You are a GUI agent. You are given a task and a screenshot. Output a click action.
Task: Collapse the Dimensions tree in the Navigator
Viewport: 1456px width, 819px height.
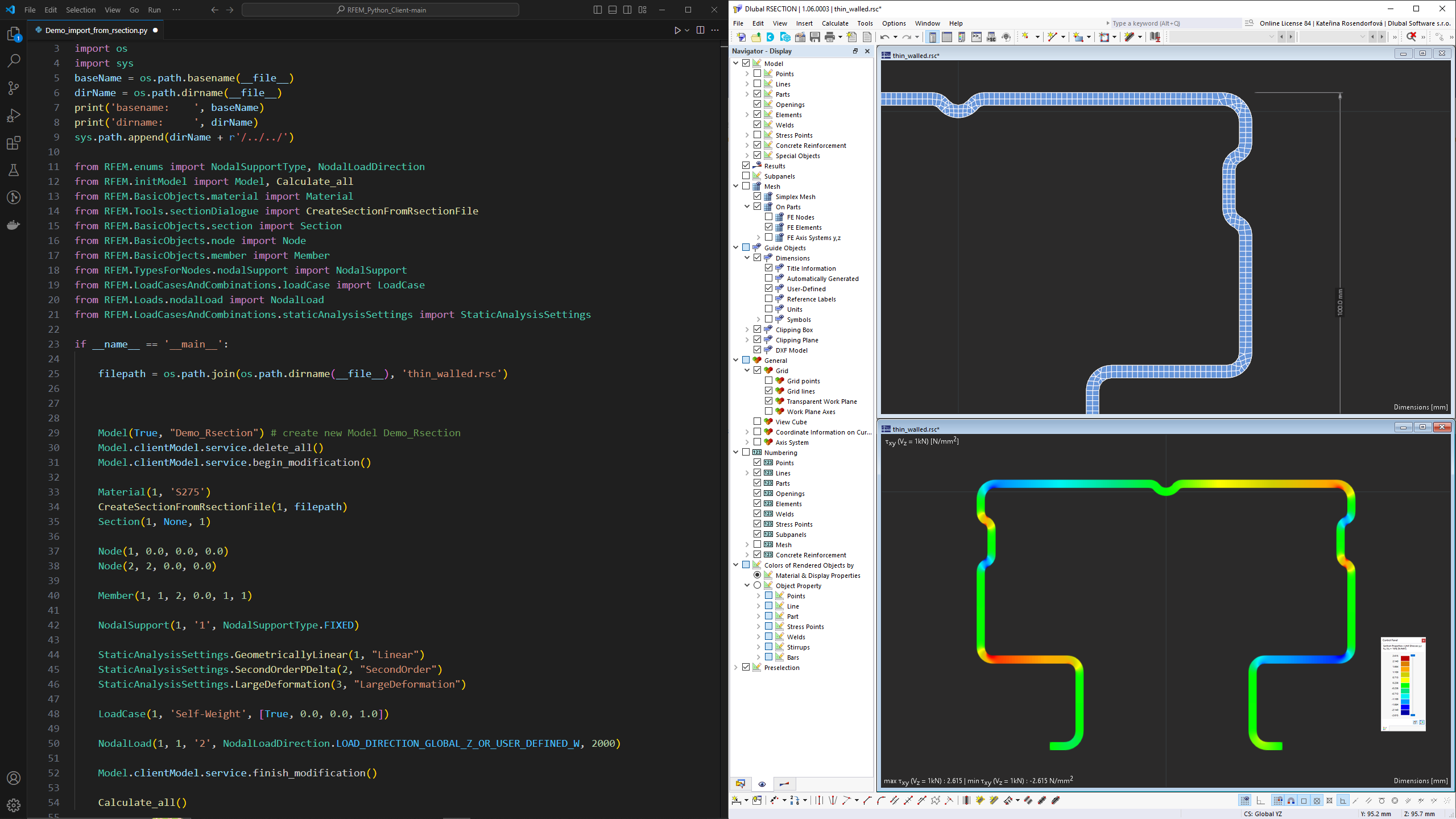(x=746, y=258)
